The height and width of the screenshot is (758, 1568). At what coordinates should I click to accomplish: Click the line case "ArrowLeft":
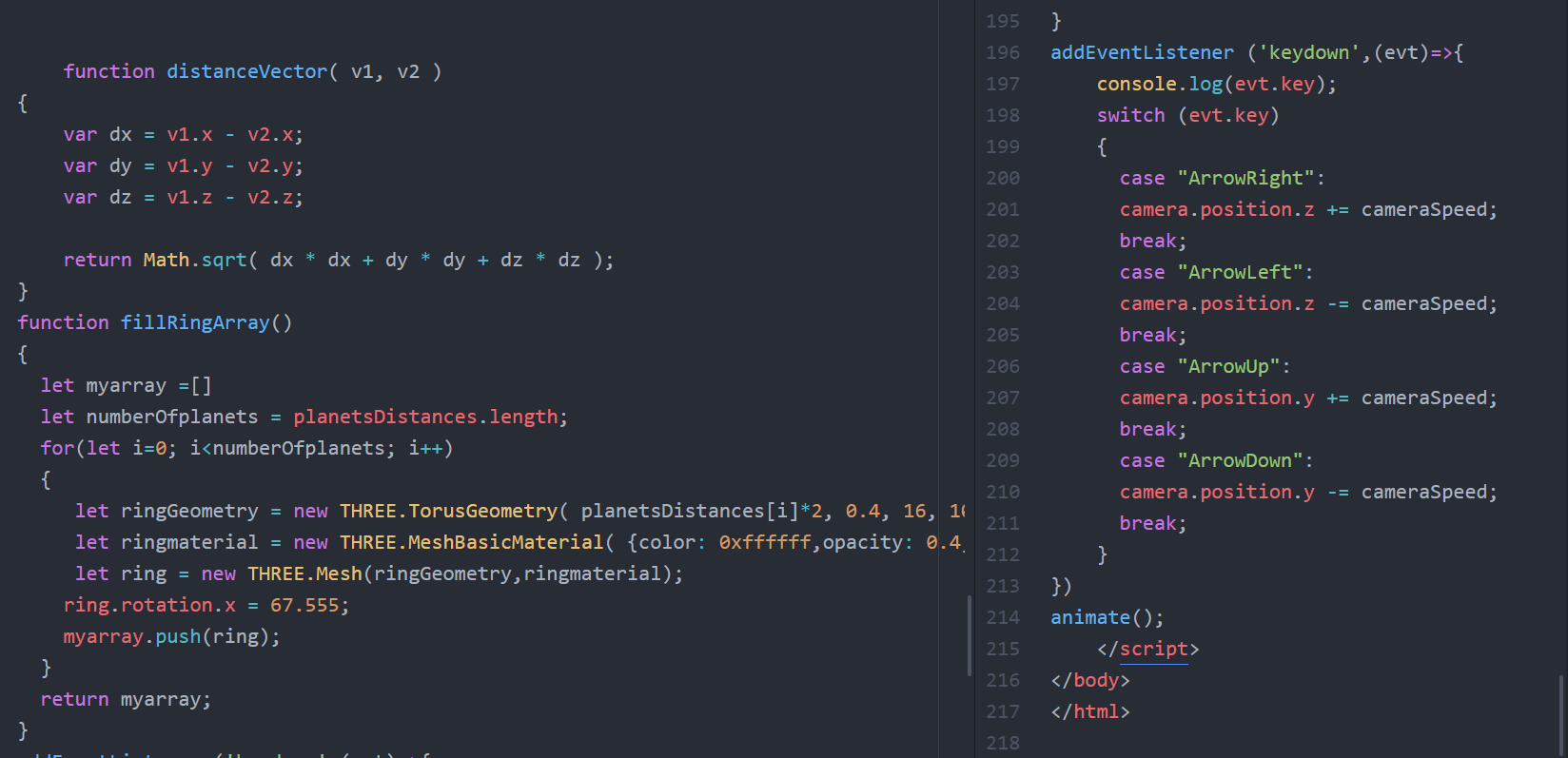(x=1217, y=272)
